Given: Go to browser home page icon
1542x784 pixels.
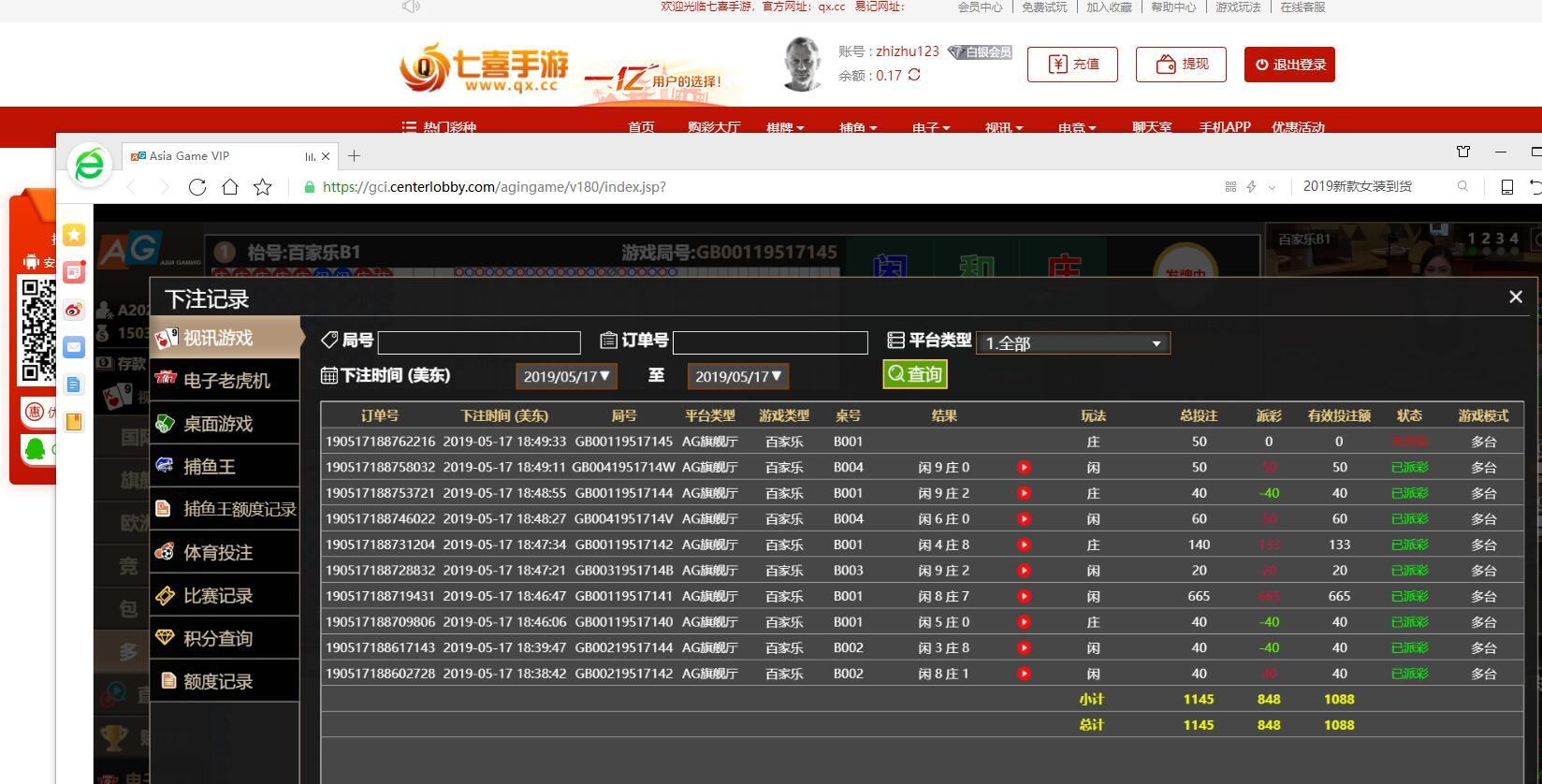Looking at the screenshot, I should pyautogui.click(x=230, y=187).
